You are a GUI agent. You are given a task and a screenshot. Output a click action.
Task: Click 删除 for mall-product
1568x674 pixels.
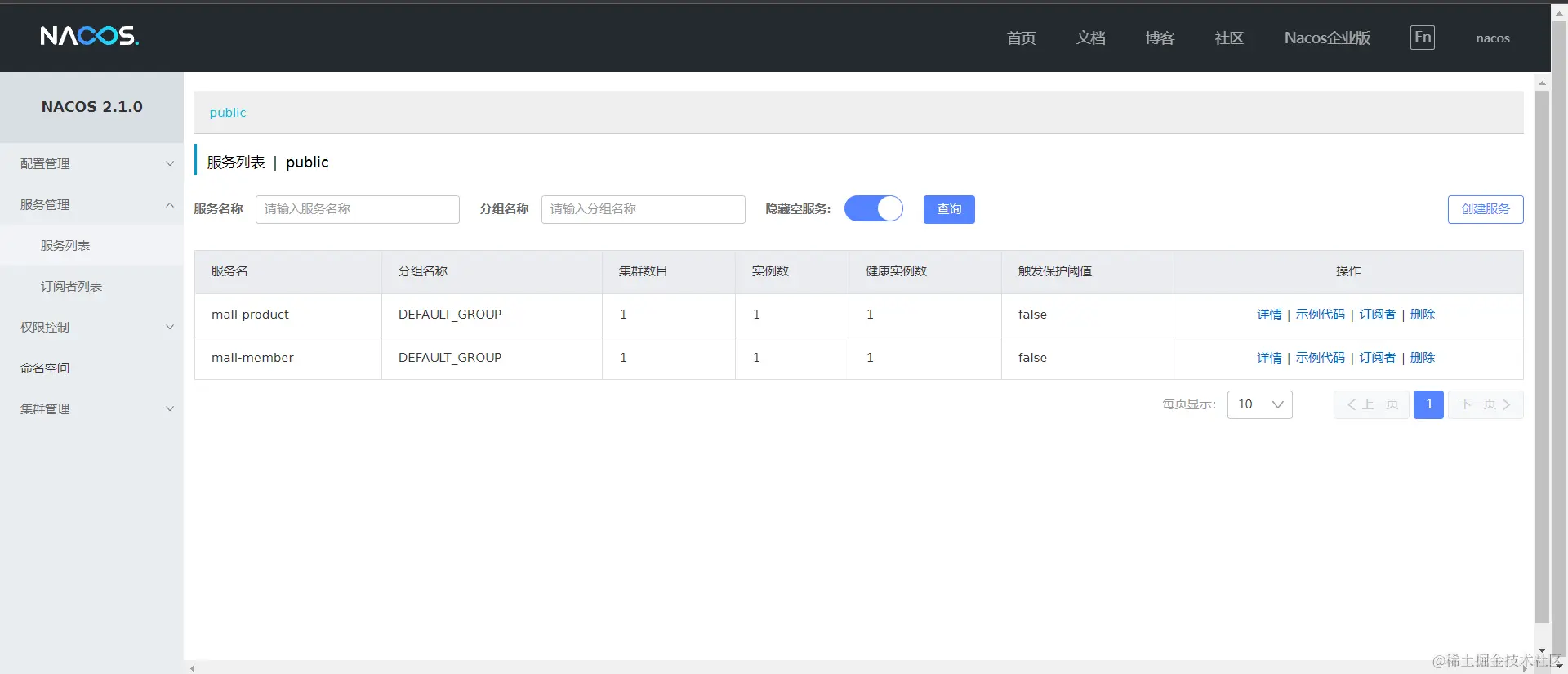(x=1422, y=315)
